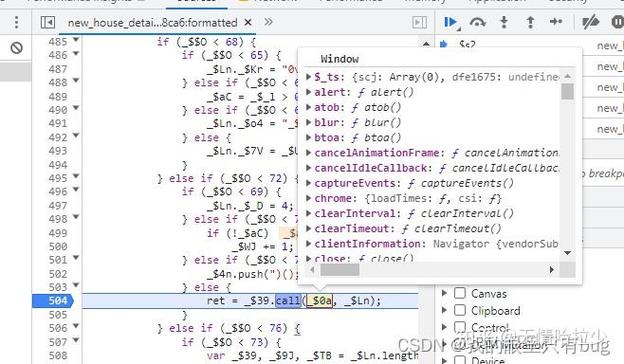Click line number 500 in gutter
The height and width of the screenshot is (364, 624).
[58, 246]
